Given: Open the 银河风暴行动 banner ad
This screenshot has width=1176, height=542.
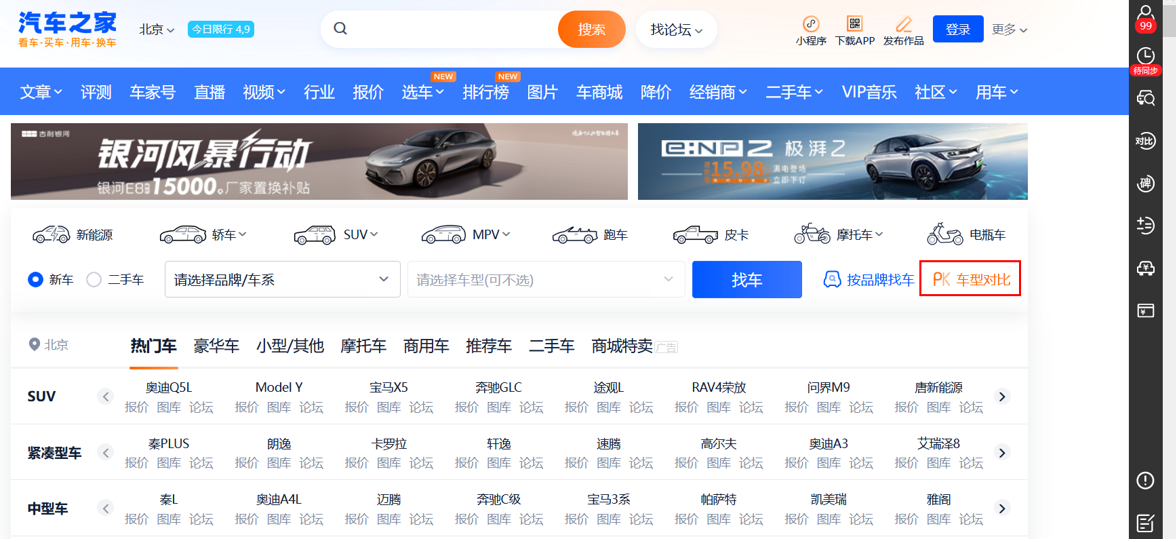Looking at the screenshot, I should click(320, 161).
